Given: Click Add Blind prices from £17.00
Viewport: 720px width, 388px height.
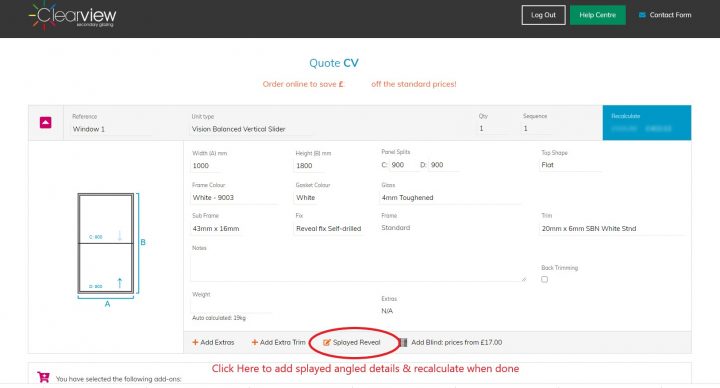Looking at the screenshot, I should (x=451, y=342).
